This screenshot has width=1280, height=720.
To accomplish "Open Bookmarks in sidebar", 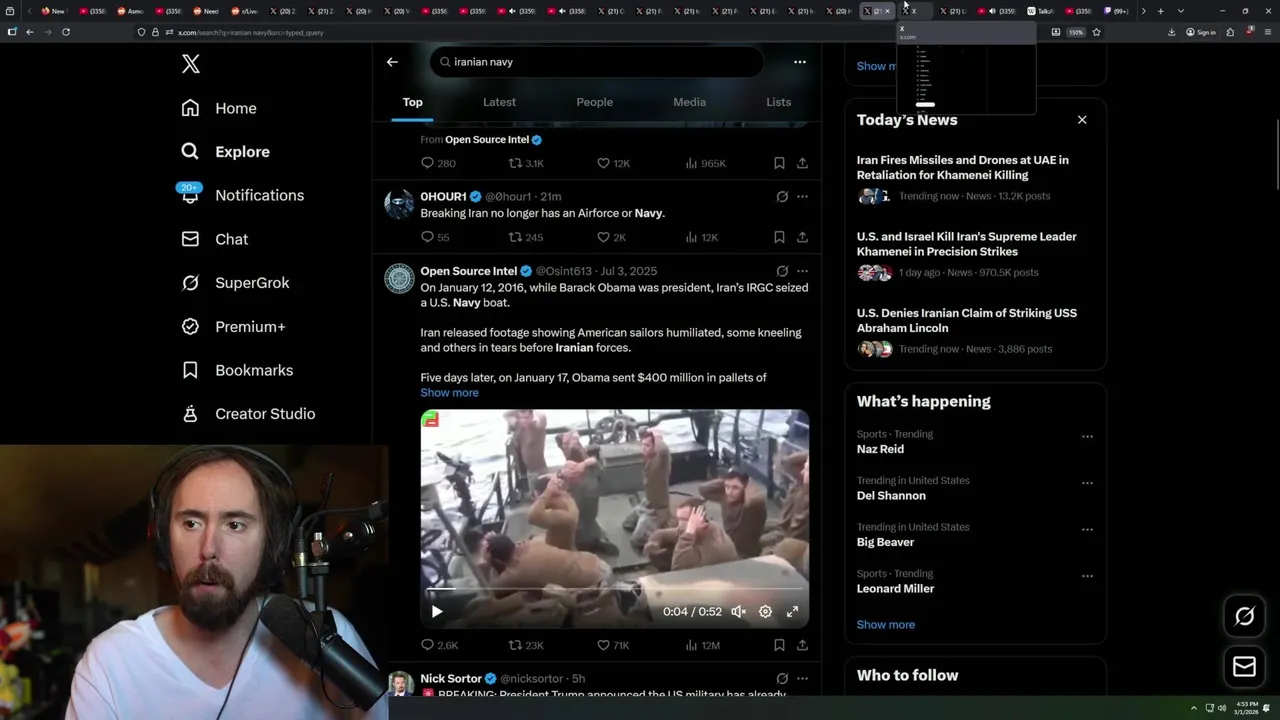I will point(237,370).
